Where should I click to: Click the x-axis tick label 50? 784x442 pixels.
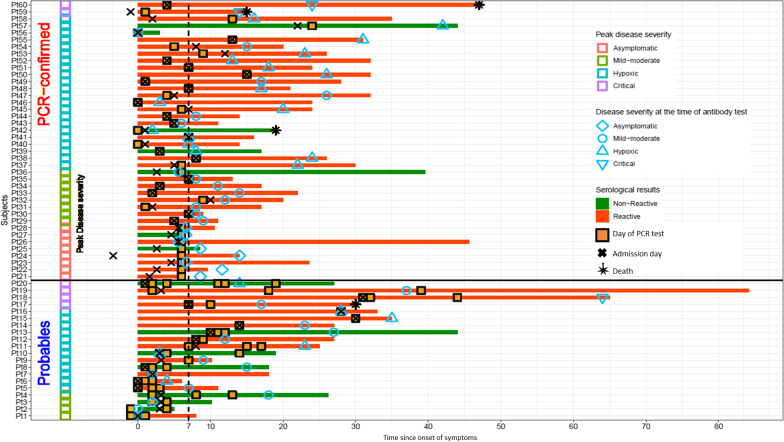pyautogui.click(x=500, y=426)
